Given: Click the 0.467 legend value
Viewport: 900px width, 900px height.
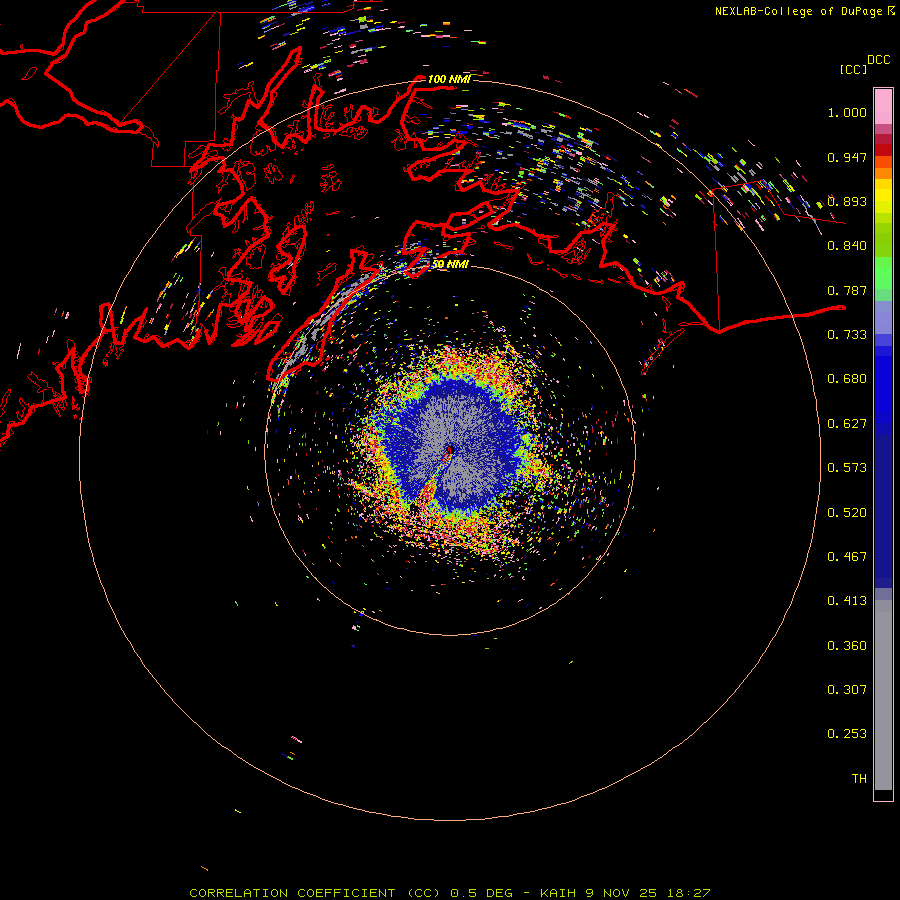Looking at the screenshot, I should (x=847, y=557).
